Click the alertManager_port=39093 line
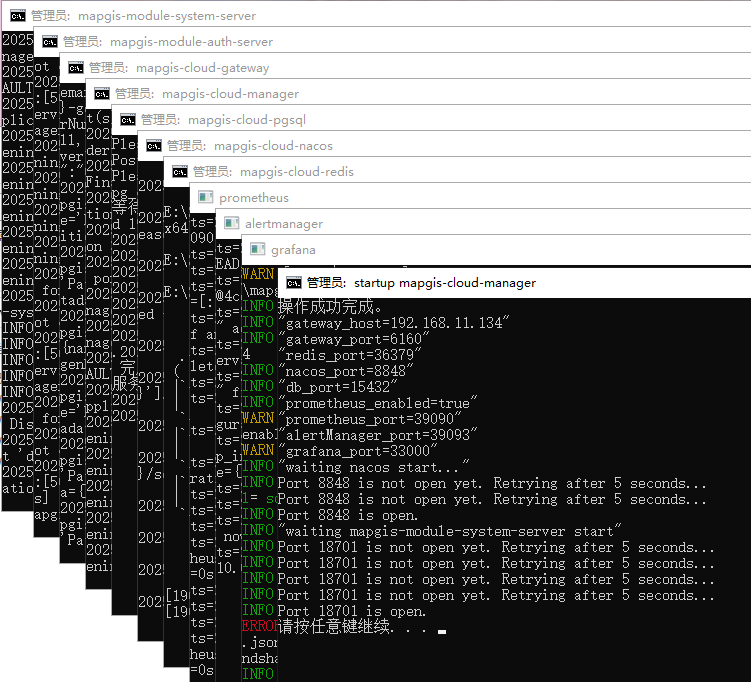The height and width of the screenshot is (682, 751). click(x=377, y=435)
